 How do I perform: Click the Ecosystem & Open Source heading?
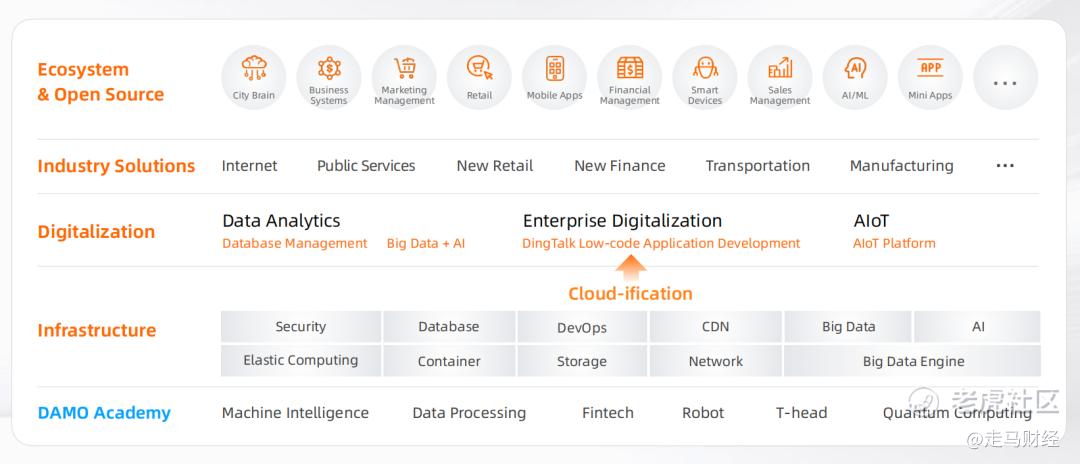[101, 82]
